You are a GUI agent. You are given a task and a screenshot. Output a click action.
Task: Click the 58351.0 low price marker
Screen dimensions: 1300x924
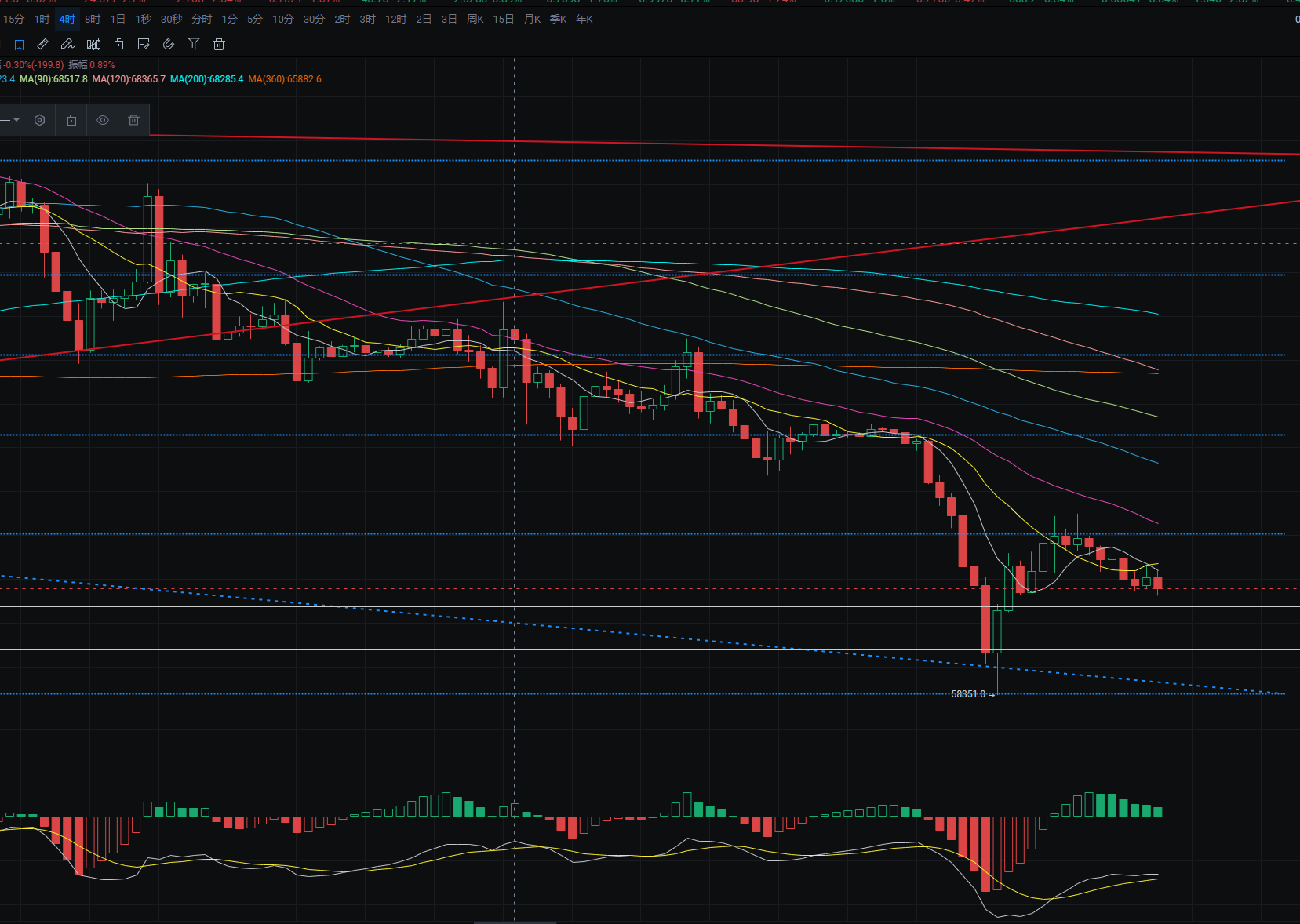pos(968,694)
